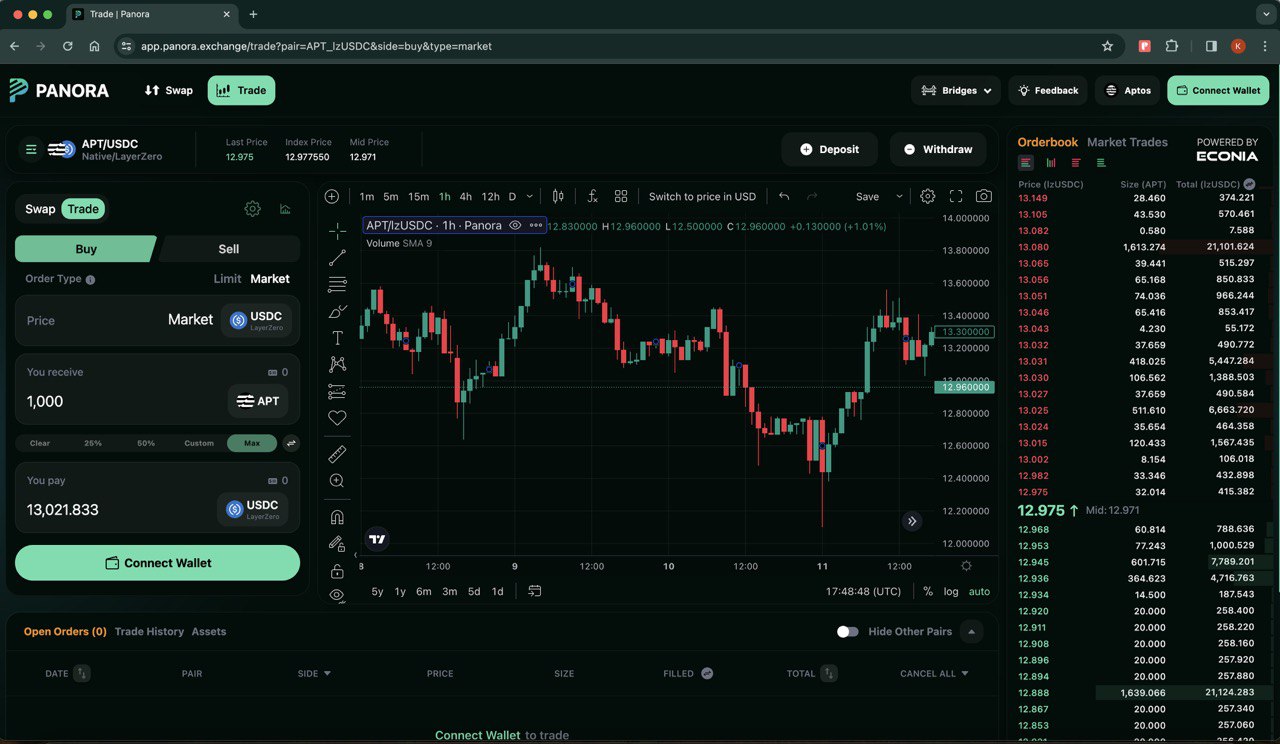
Task: Take a chart snapshot with camera
Action: [x=984, y=196]
